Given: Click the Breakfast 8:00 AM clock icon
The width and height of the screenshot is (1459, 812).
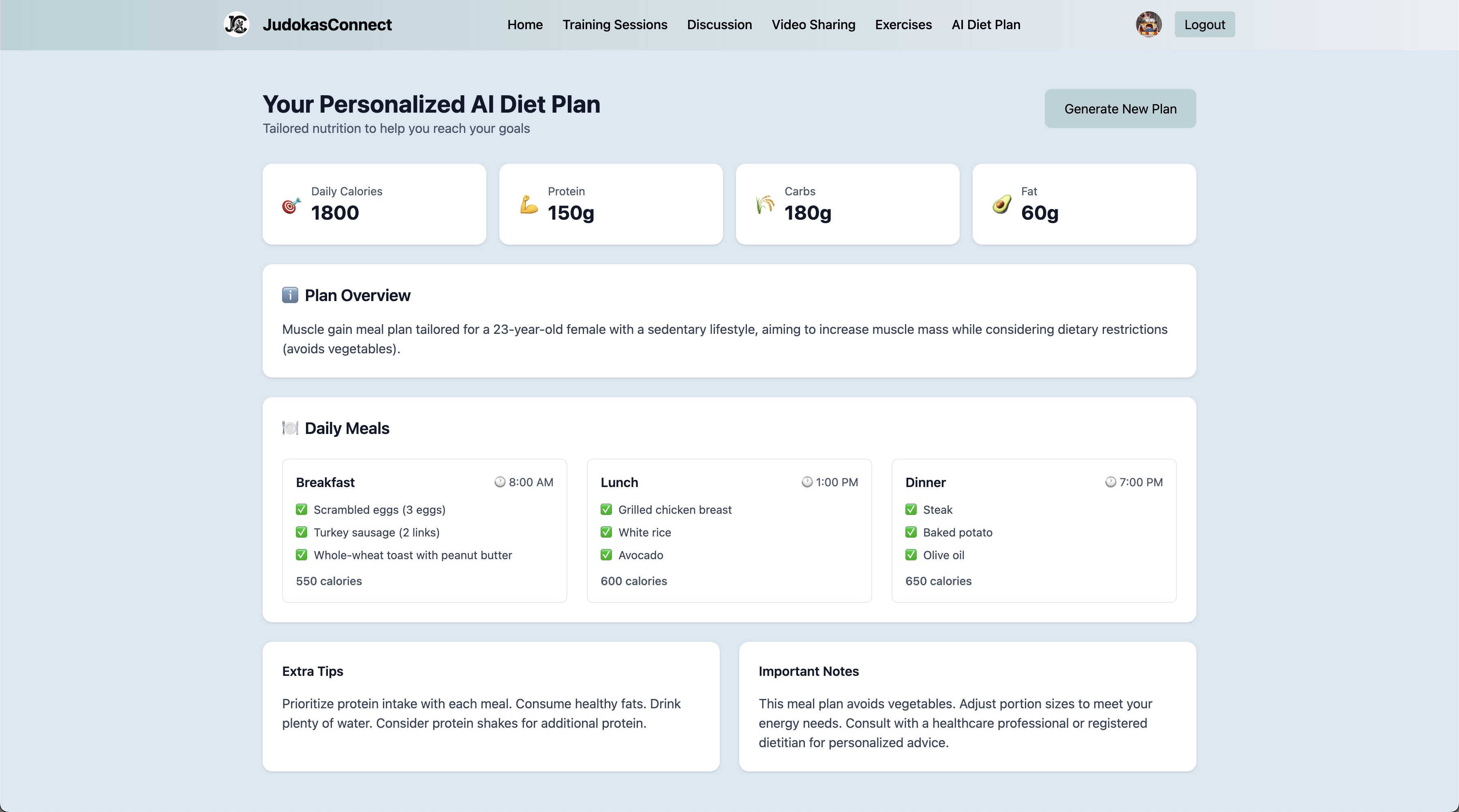Looking at the screenshot, I should (x=500, y=482).
